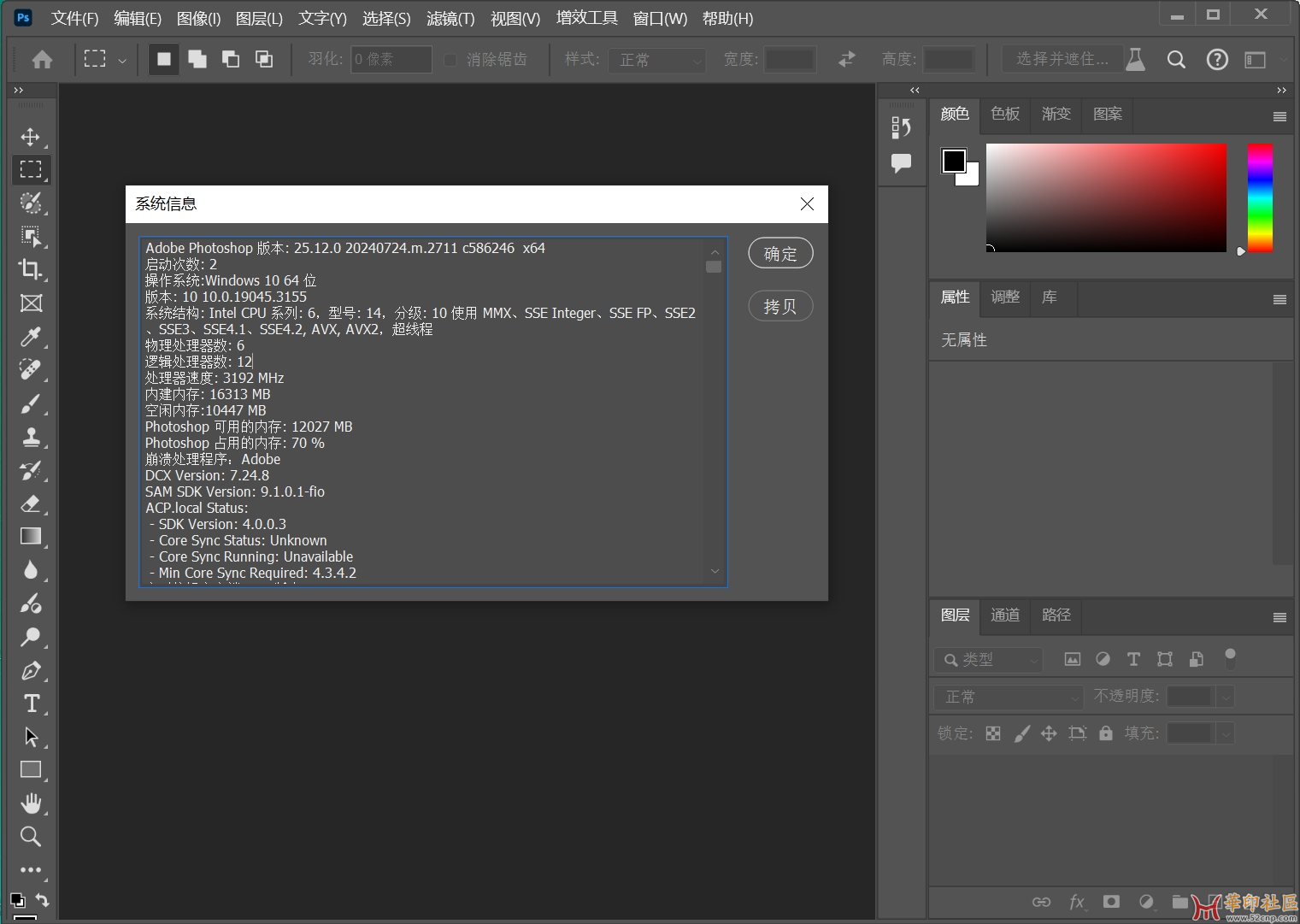
Task: Click the 确定 button in dialog
Action: (x=779, y=254)
